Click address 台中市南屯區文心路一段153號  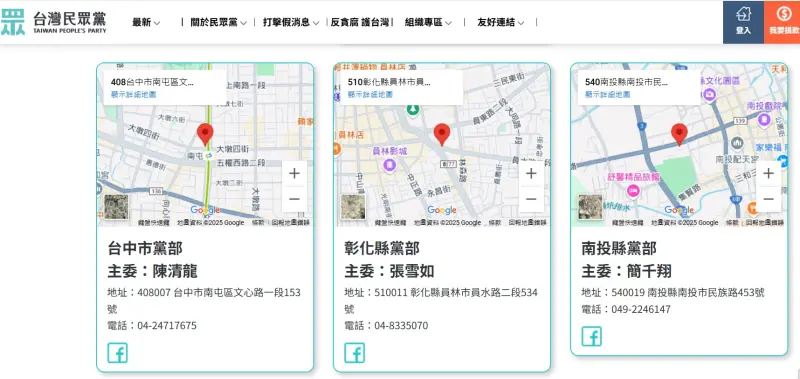pos(204,301)
